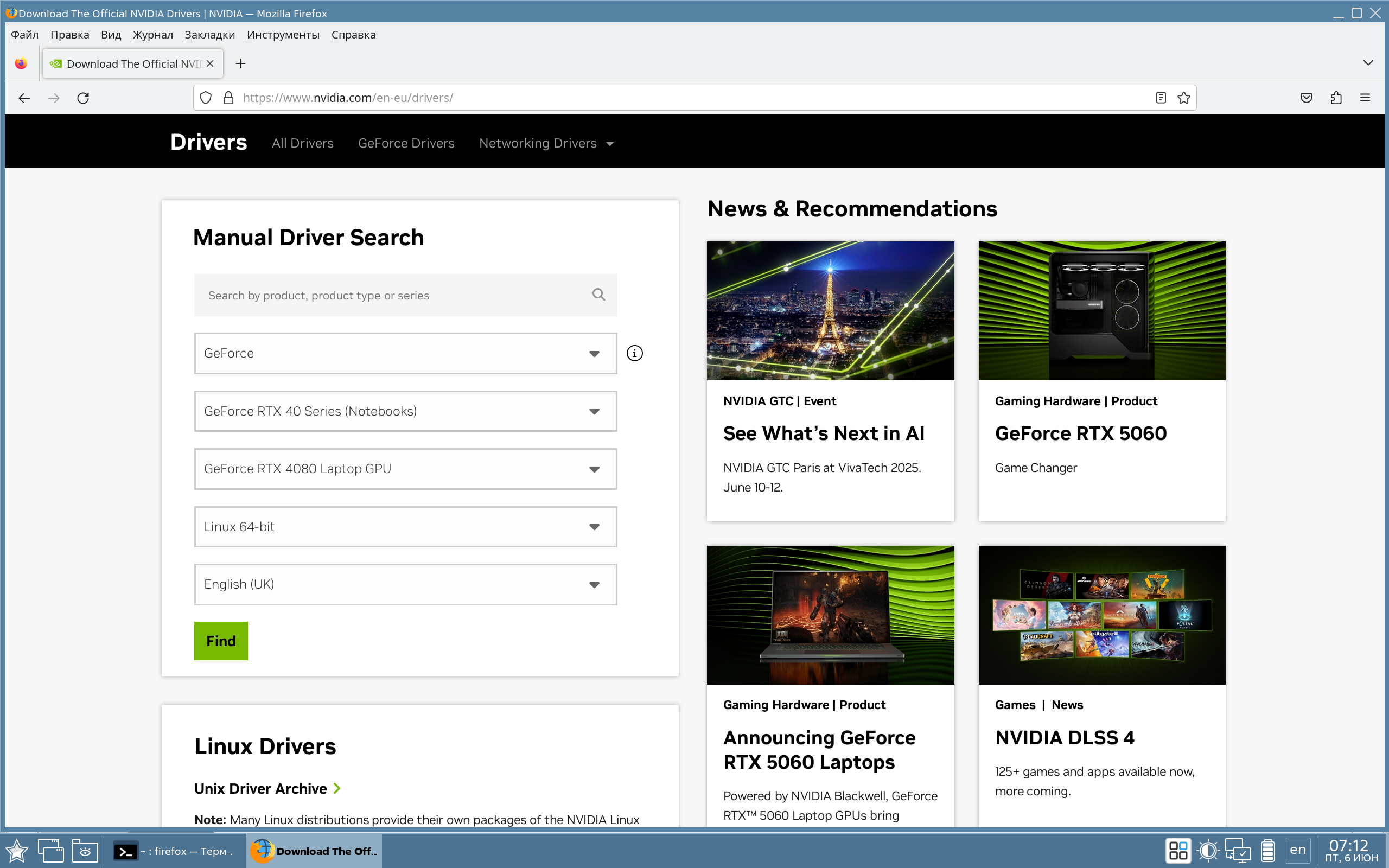Switch the en keyboard layout indicator
Viewport: 1389px width, 868px height.
(1298, 850)
